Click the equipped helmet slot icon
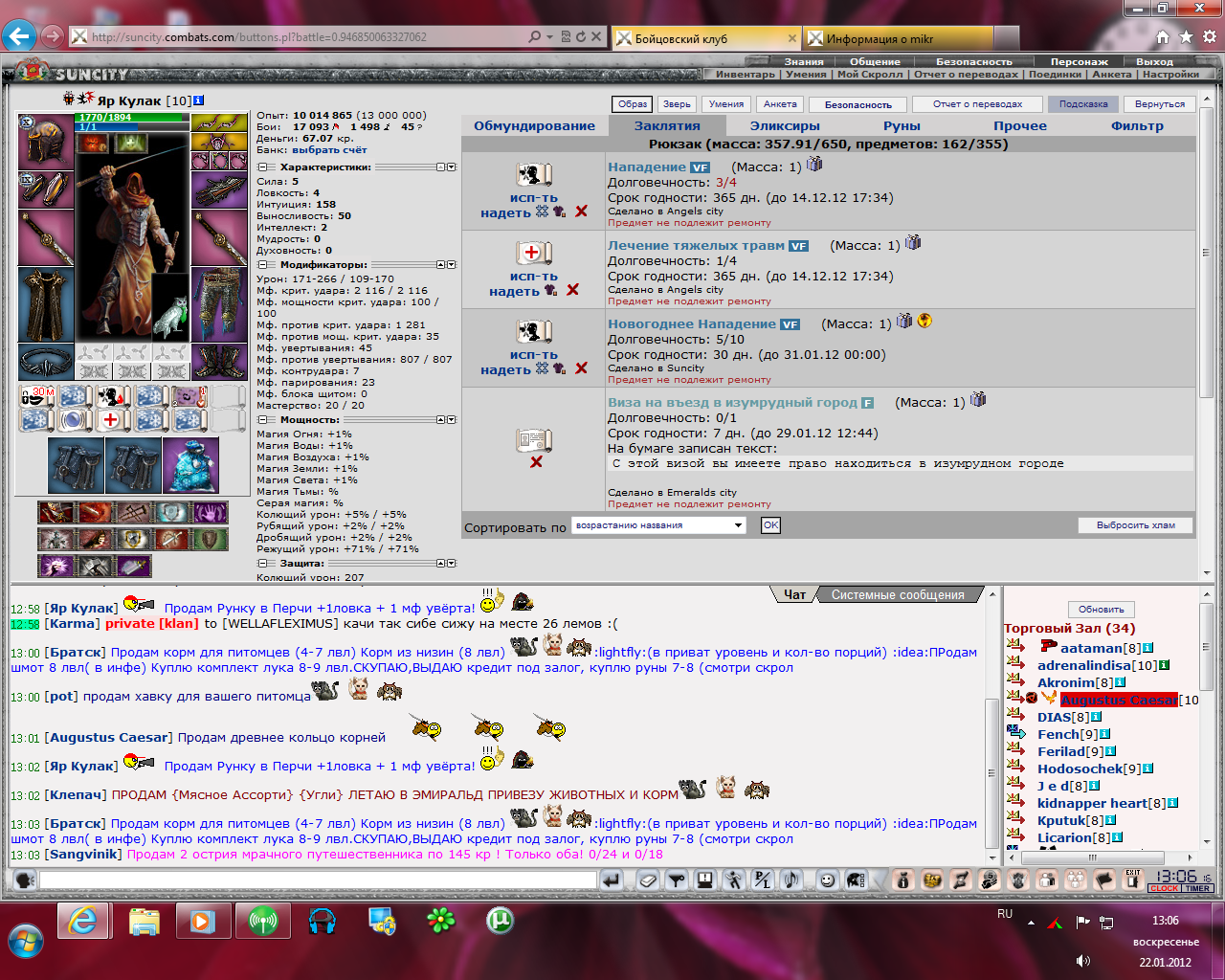This screenshot has height=980, width=1225. 46,142
